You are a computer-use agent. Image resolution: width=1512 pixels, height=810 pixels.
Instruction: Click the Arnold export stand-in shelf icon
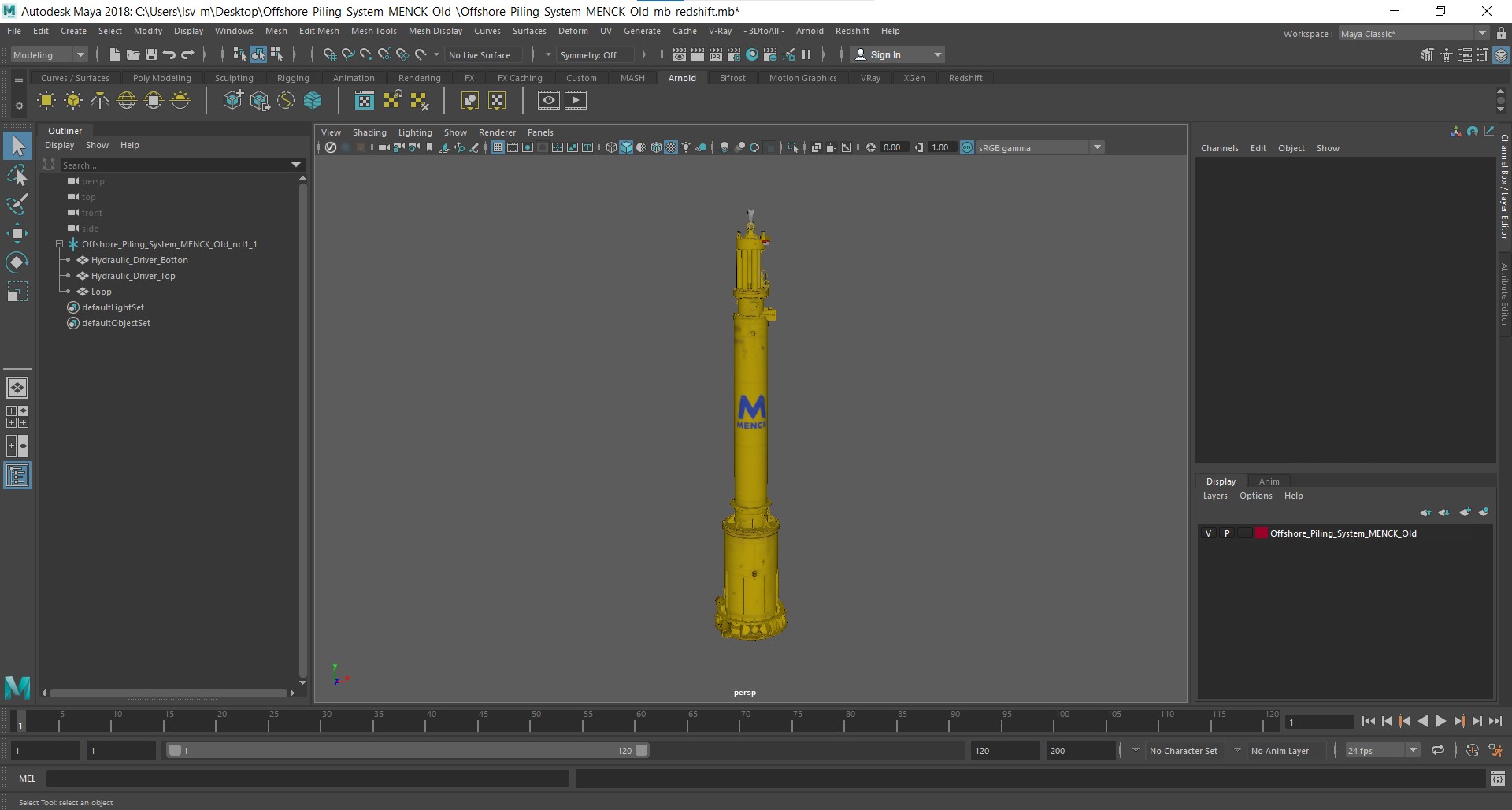tap(259, 101)
